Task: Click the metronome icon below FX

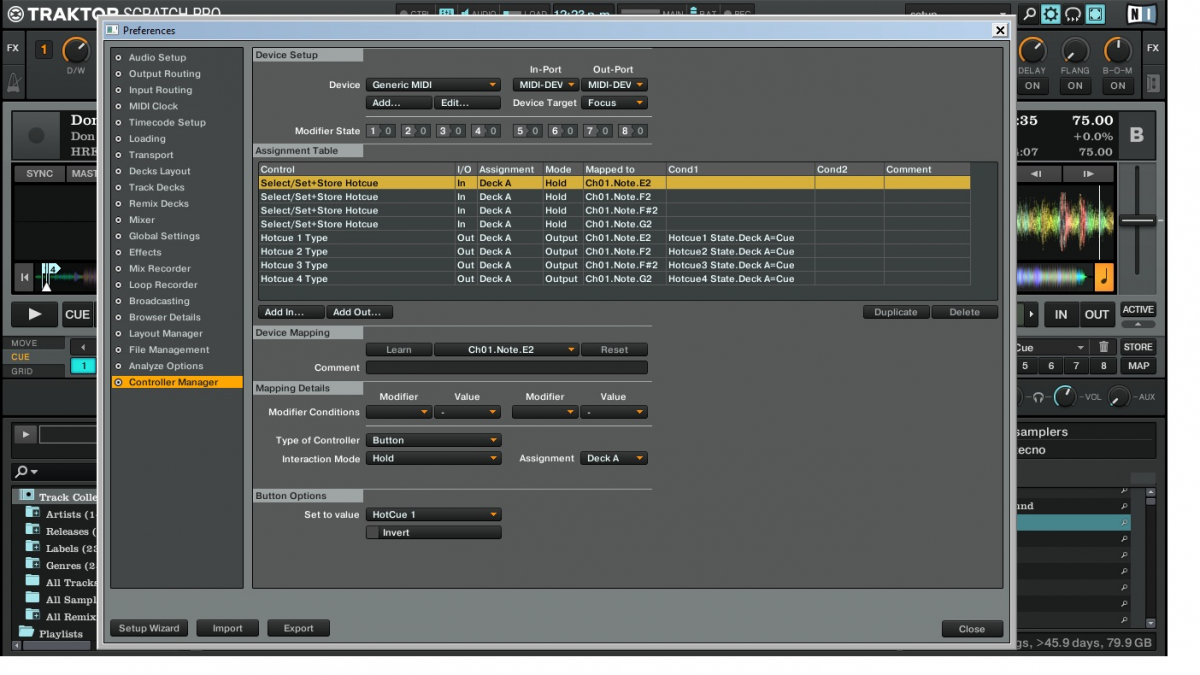Action: 13,82
